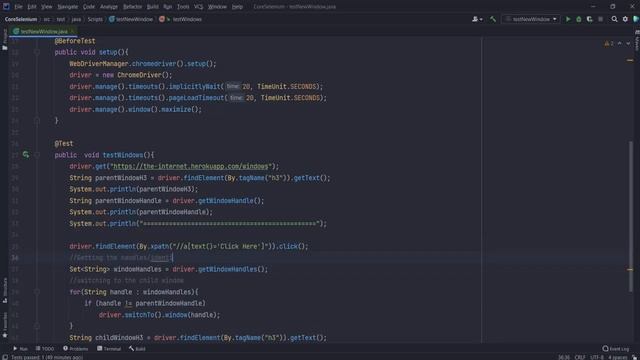Click the testNewWindow class breadcrumb
Image resolution: width=640 pixels, height=360 pixels.
pyautogui.click(x=131, y=19)
